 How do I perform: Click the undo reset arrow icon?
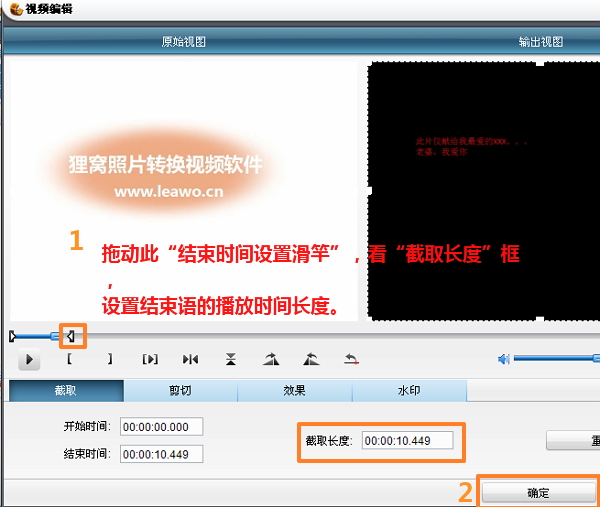(x=351, y=359)
